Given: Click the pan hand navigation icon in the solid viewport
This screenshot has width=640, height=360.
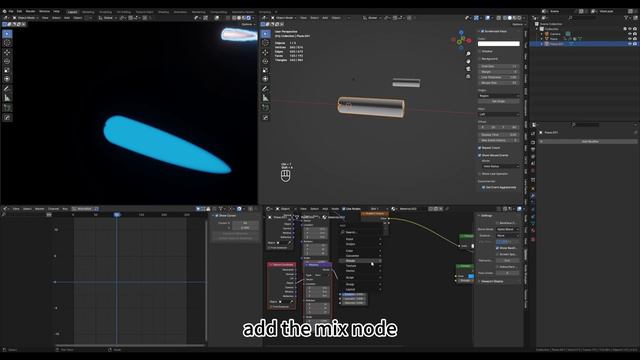Looking at the screenshot, I should [468, 61].
